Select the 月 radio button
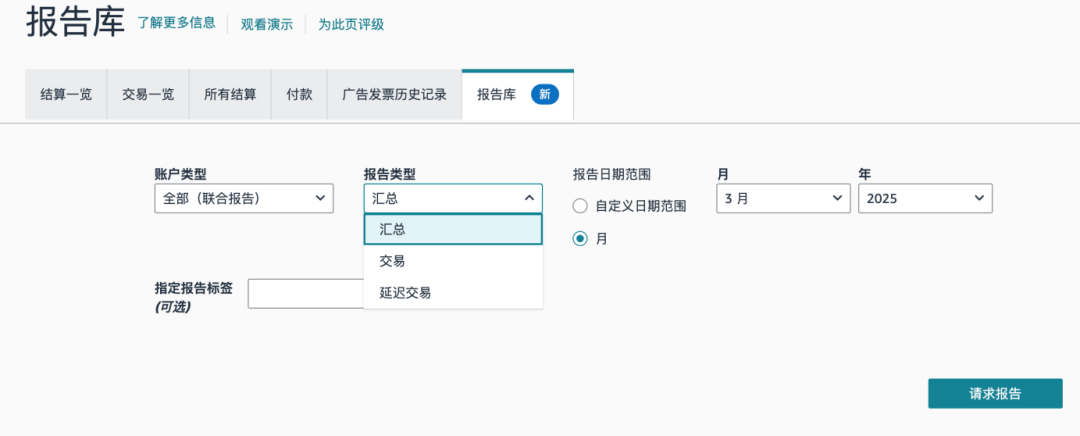 point(580,239)
